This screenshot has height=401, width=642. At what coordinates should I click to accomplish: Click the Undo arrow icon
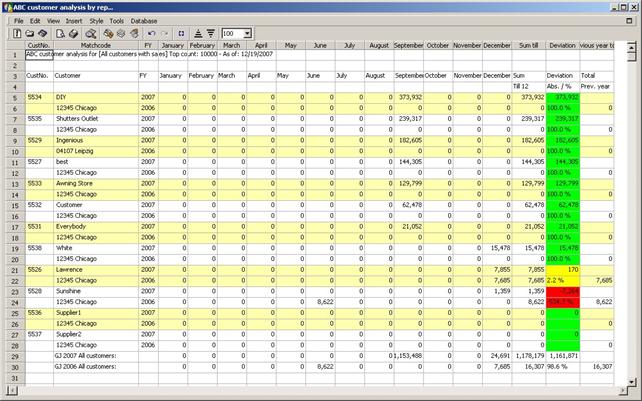coord(151,33)
